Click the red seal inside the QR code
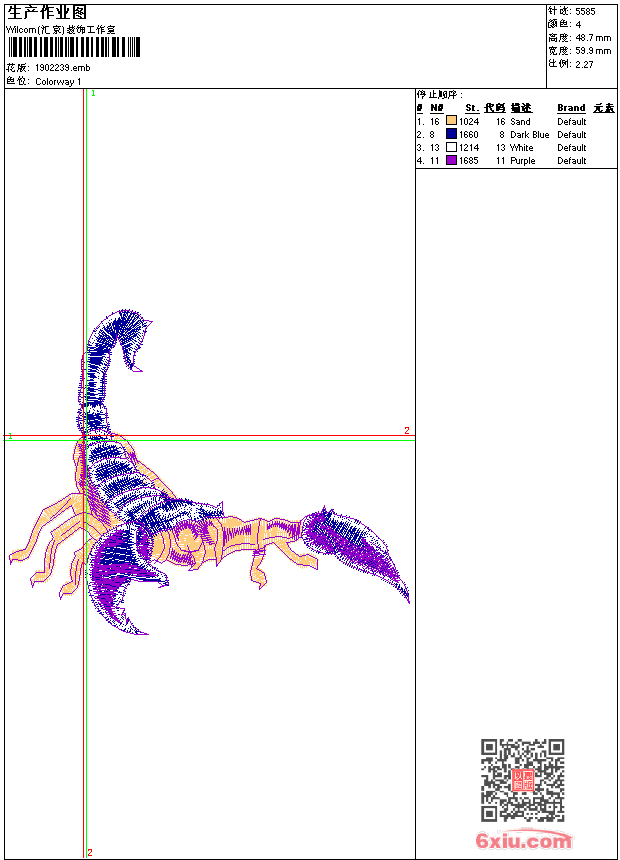620x860 pixels. (x=522, y=780)
